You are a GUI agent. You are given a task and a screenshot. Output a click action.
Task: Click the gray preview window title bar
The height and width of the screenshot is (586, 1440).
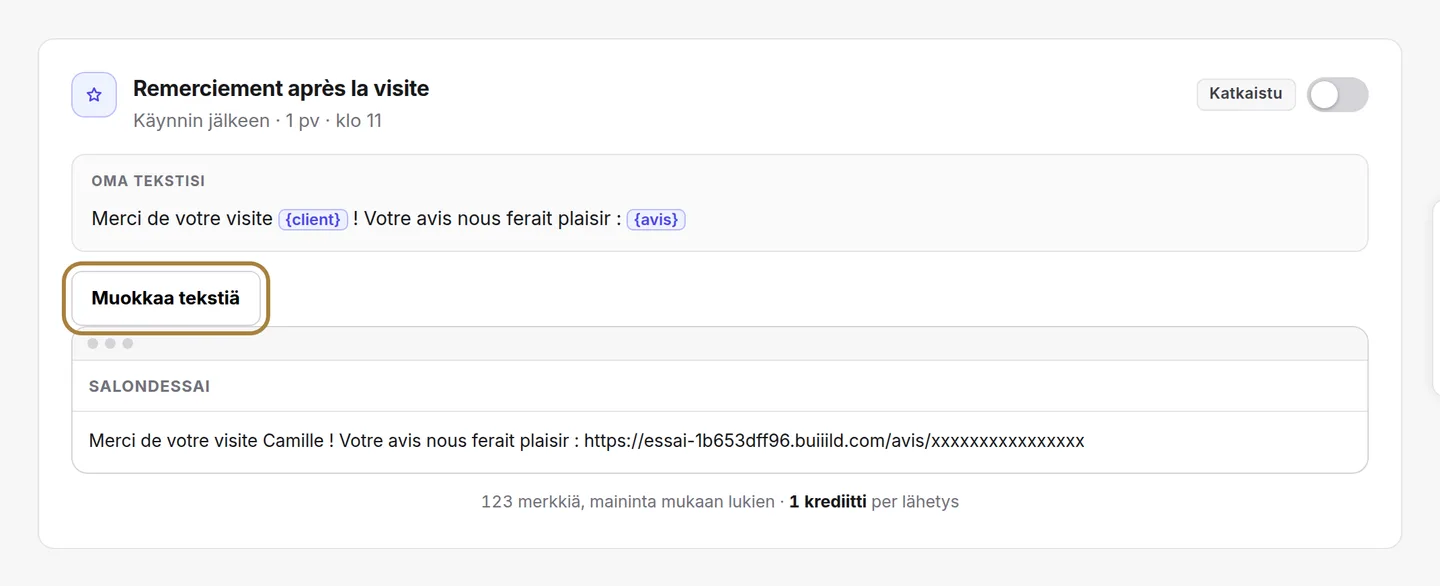pyautogui.click(x=720, y=344)
